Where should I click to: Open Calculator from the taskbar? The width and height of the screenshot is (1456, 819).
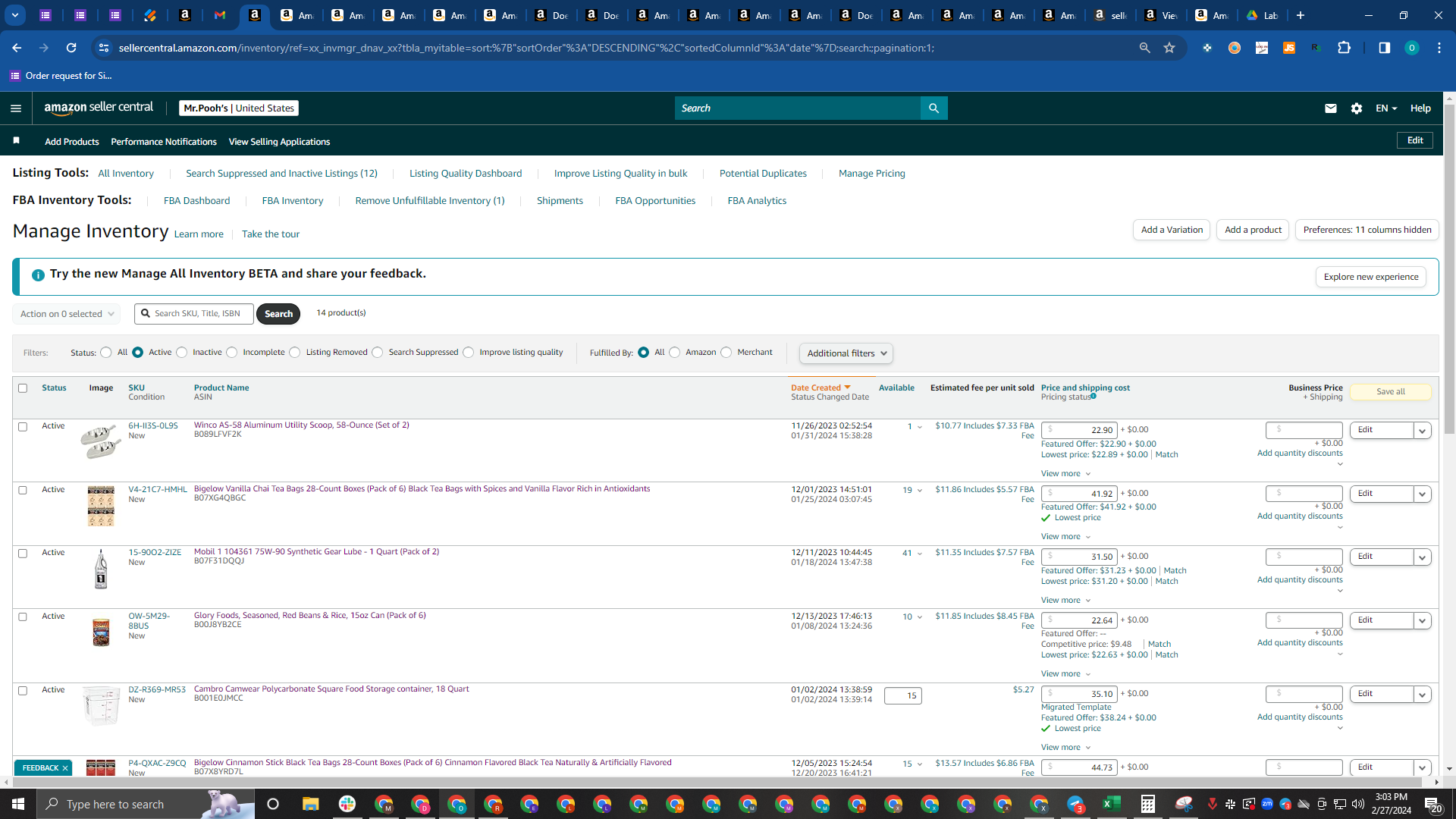pos(1148,804)
